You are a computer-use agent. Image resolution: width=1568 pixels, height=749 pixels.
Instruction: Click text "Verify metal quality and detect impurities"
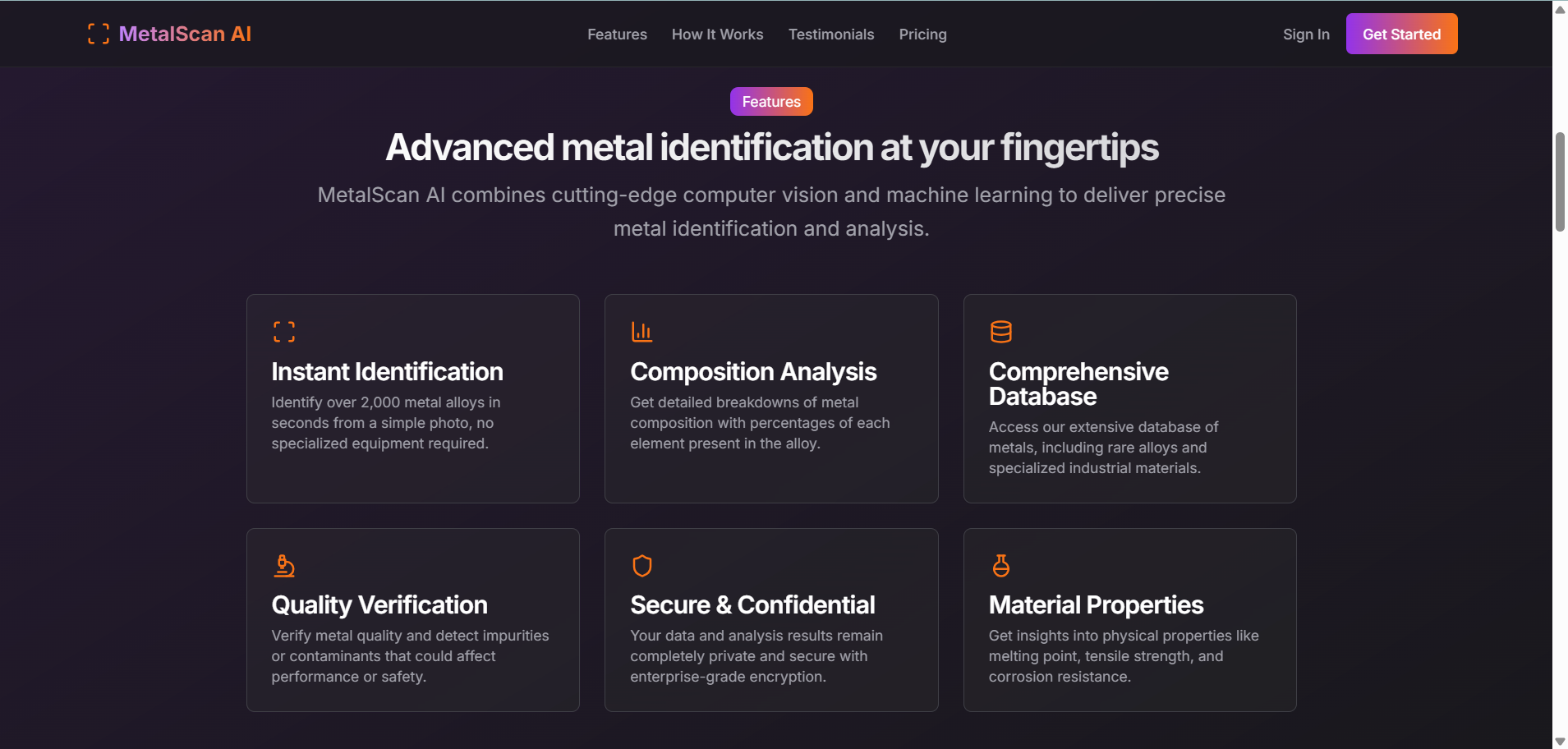tap(410, 656)
